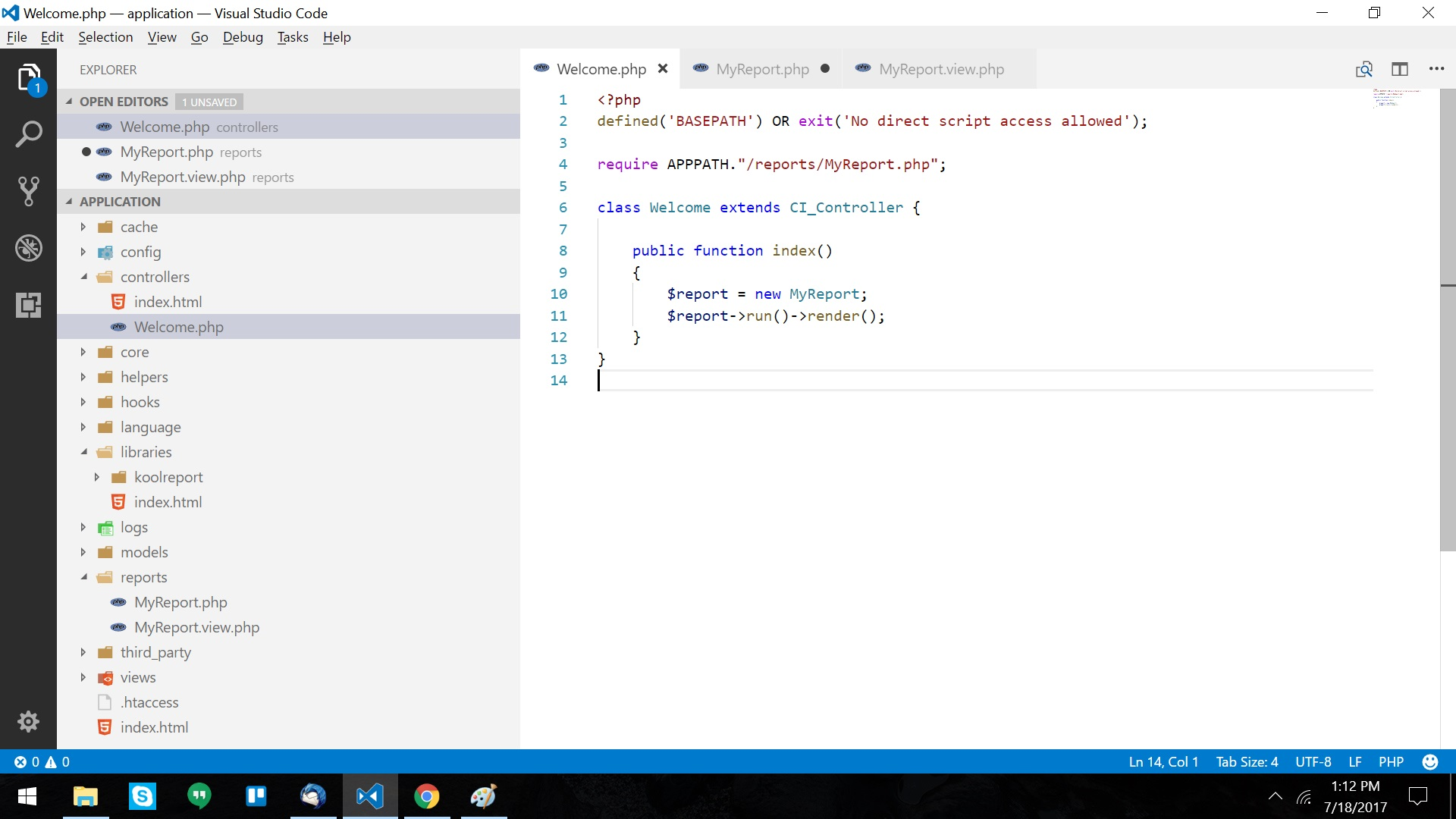Open the Selection menu
This screenshot has width=1456, height=819.
pos(105,37)
